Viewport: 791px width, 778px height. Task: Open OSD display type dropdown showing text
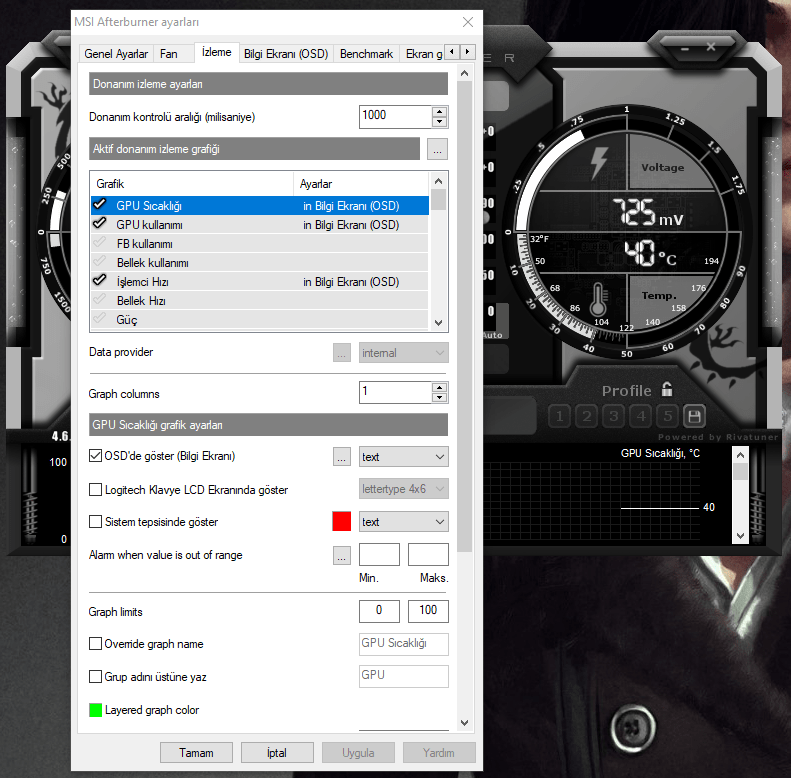click(x=404, y=457)
